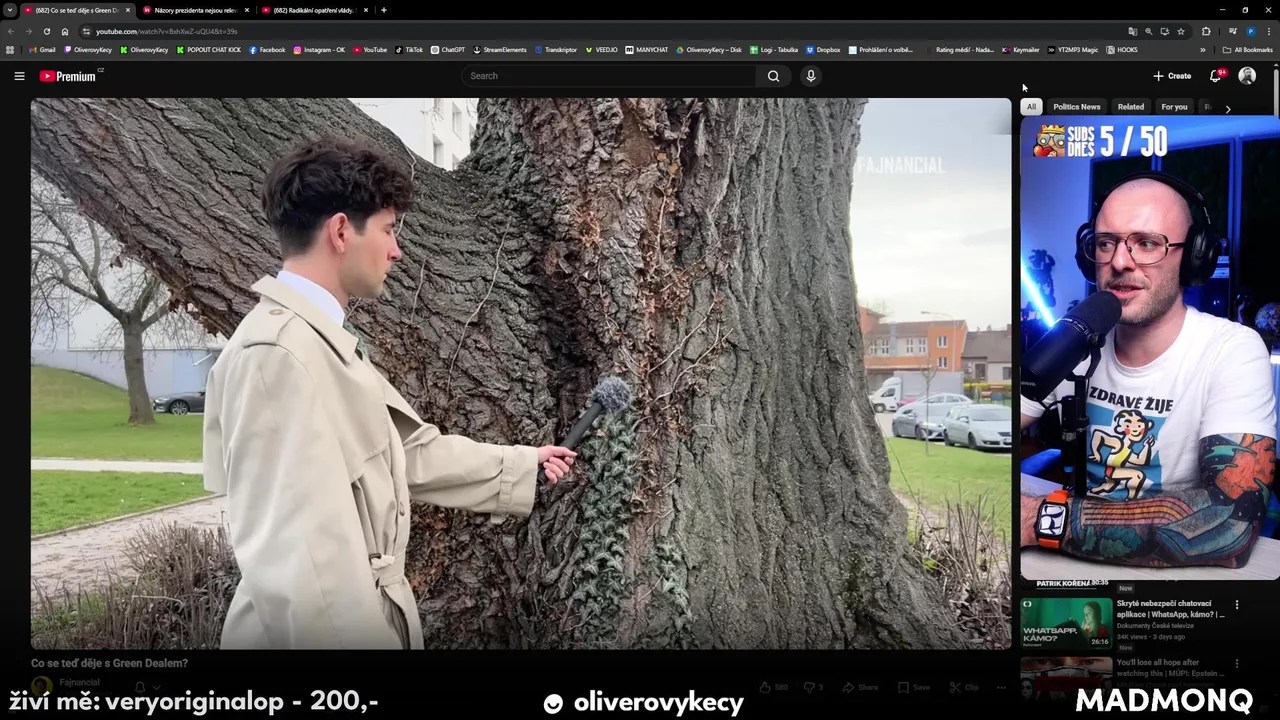This screenshot has width=1280, height=720.
Task: Open the StreamElements bookmark
Action: click(499, 50)
